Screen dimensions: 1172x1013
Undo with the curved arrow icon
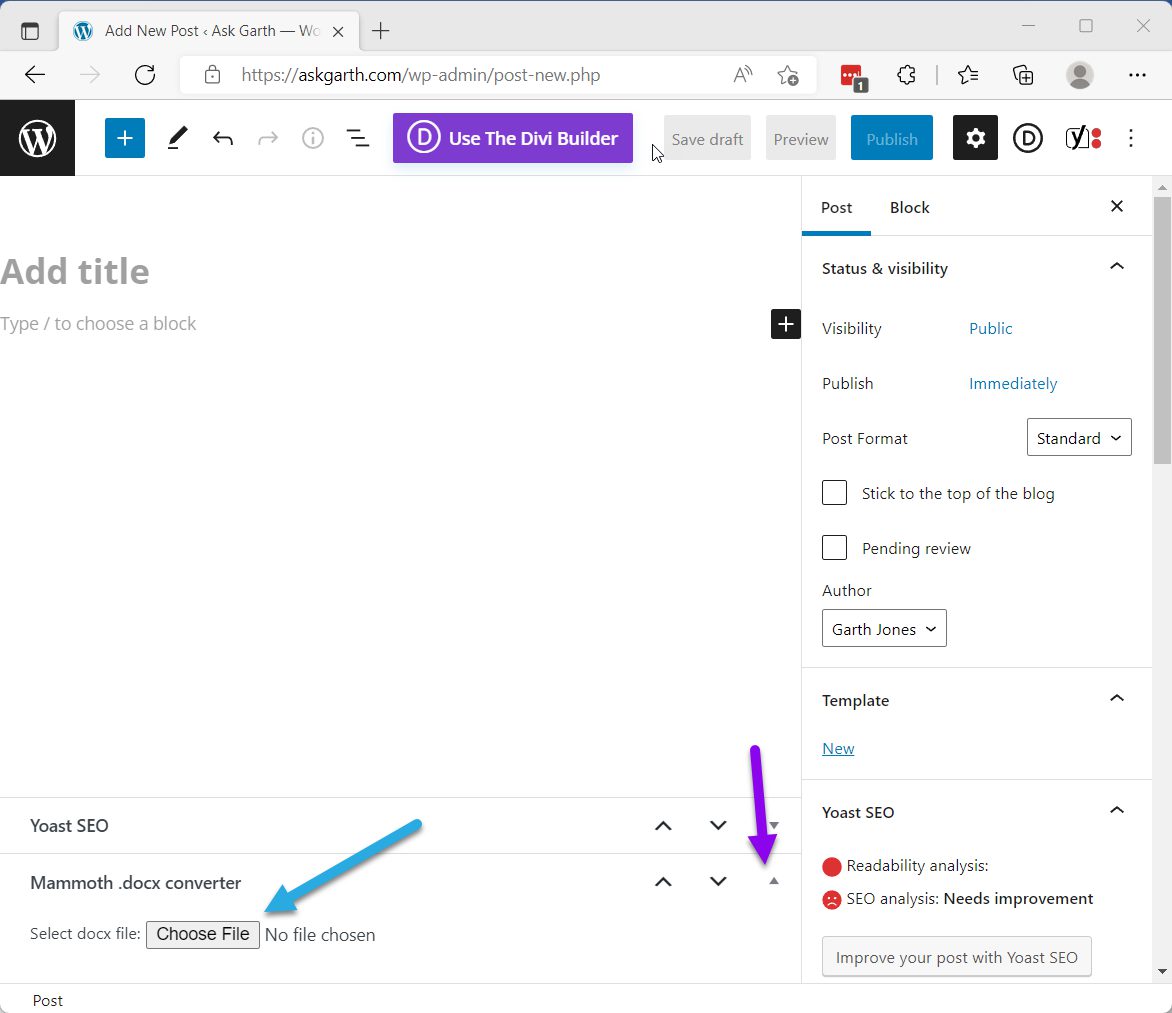223,138
